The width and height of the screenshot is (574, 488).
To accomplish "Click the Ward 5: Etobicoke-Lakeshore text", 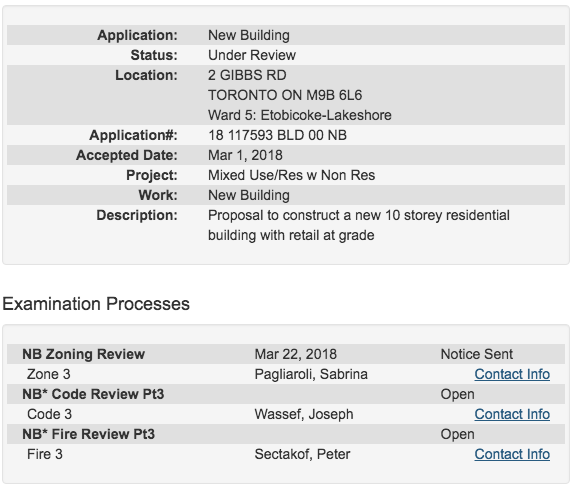I will [x=300, y=115].
